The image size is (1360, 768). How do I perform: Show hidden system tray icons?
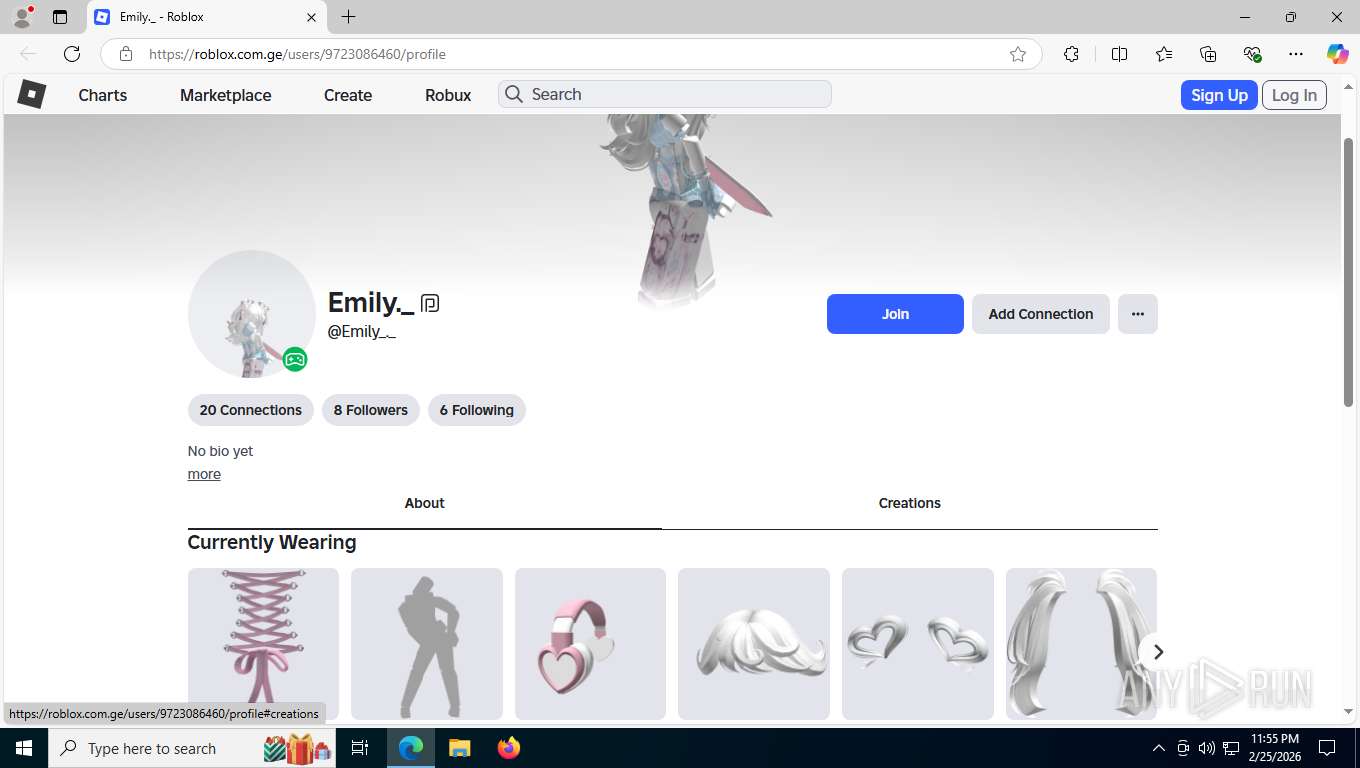pos(1158,748)
